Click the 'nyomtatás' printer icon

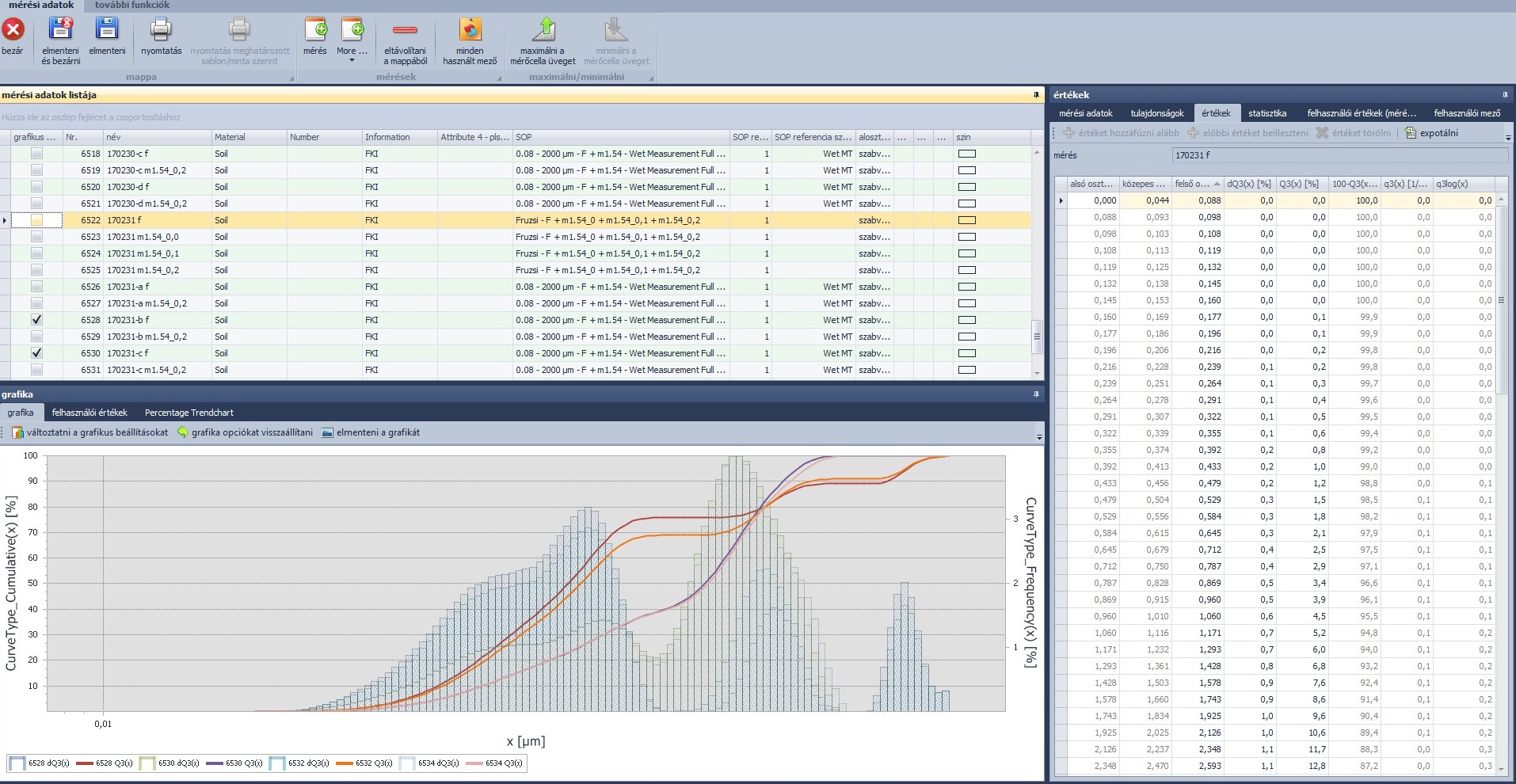pos(161,30)
